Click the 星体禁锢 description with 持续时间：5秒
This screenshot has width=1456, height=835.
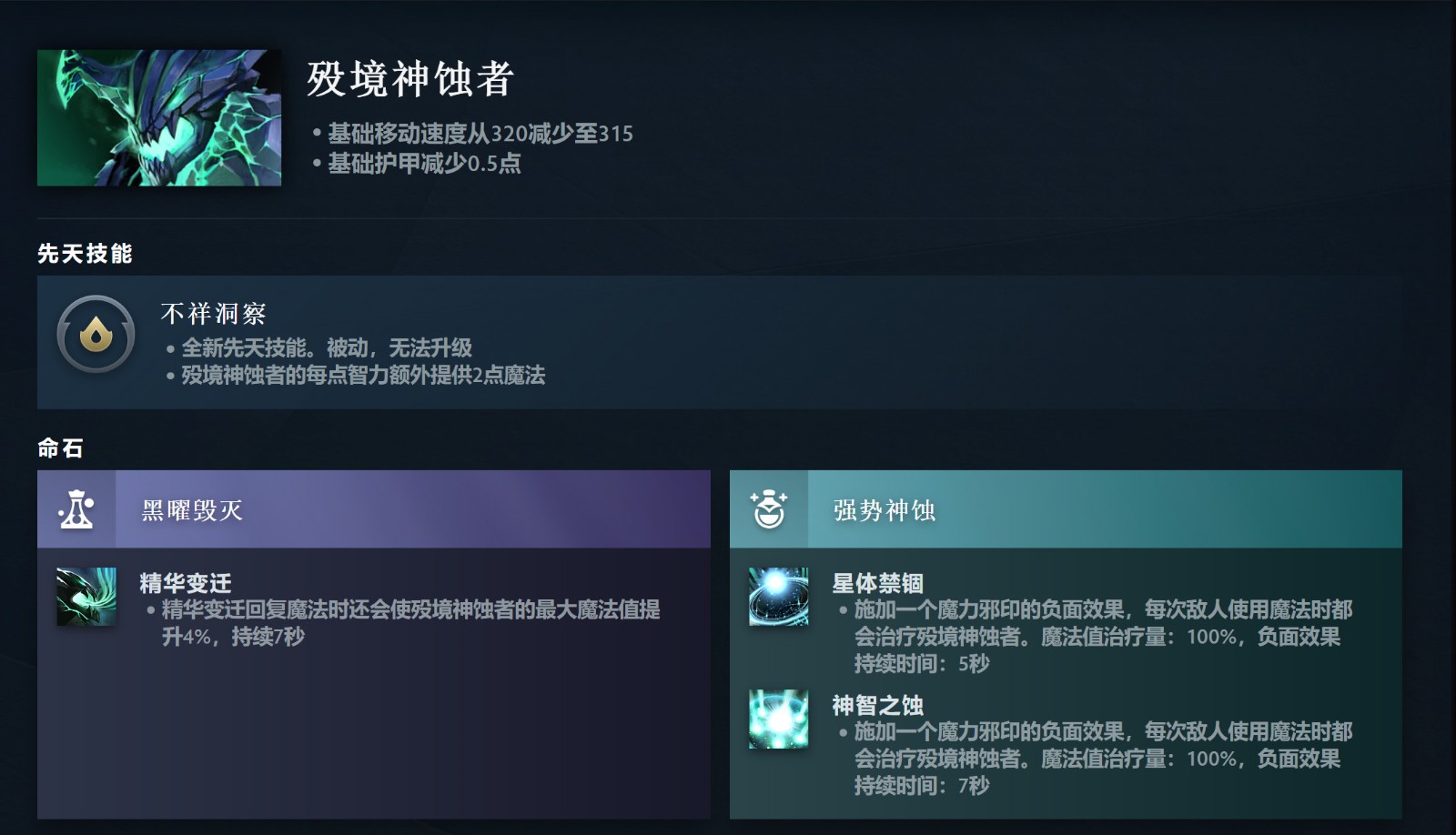coord(1103,637)
